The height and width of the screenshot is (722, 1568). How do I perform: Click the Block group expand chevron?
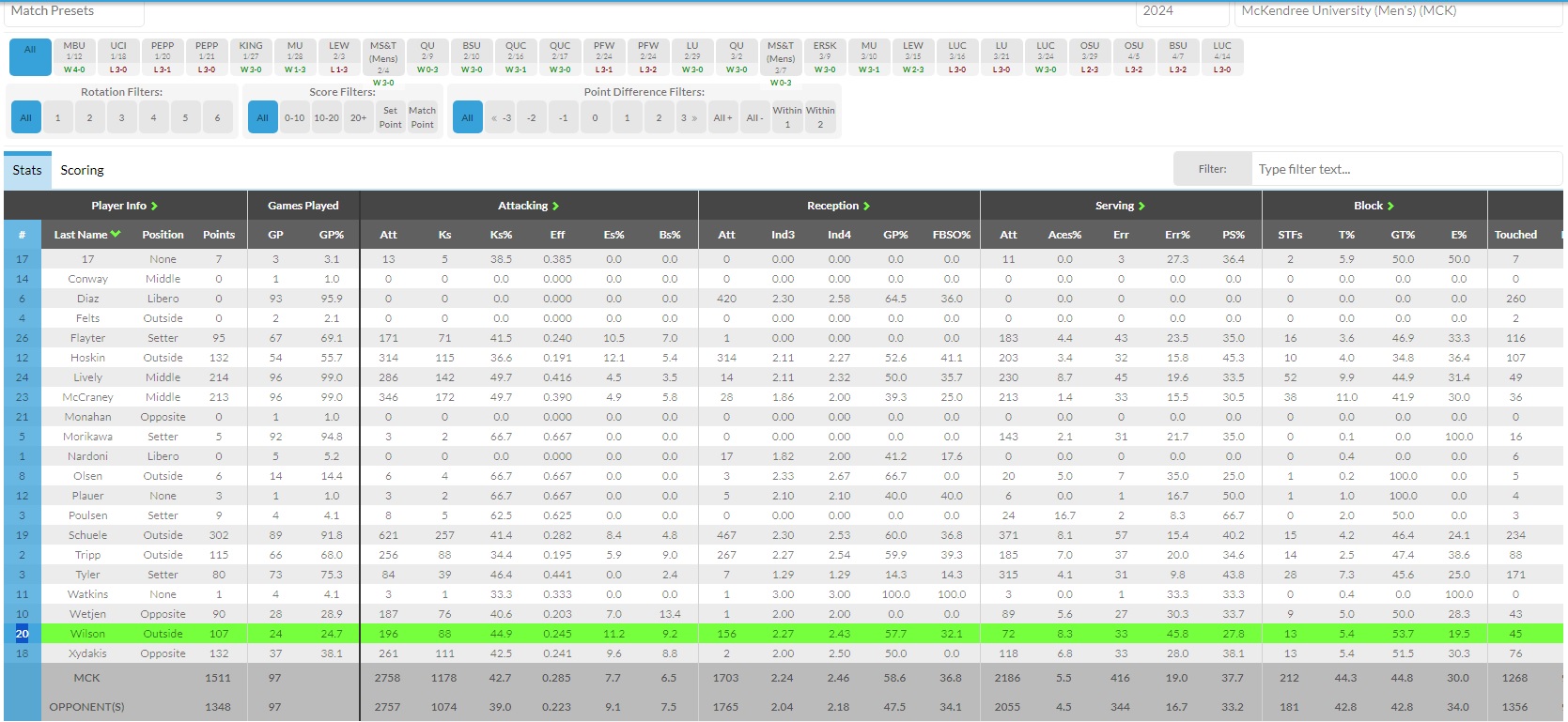pos(1390,207)
